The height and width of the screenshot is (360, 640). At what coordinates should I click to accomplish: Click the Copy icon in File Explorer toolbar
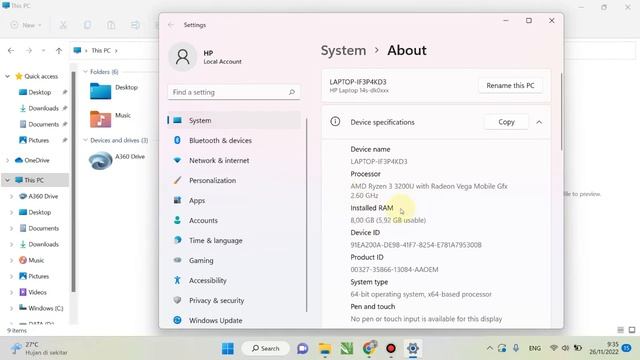[87, 25]
